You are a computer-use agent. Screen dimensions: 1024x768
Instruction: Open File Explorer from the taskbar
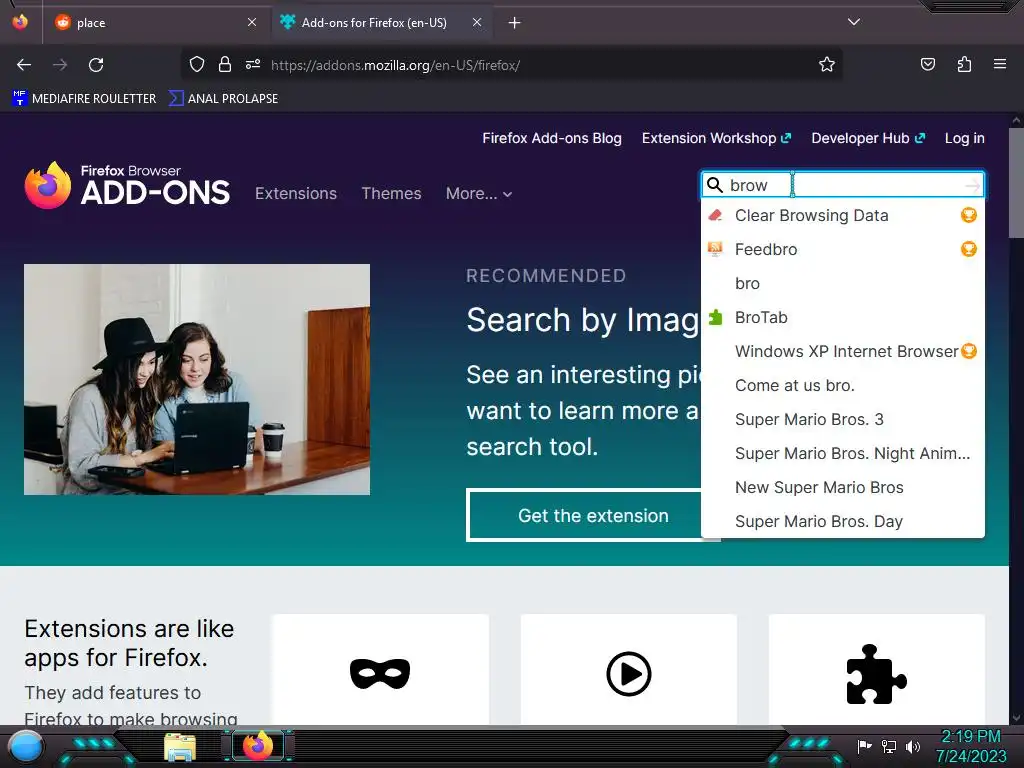(180, 747)
